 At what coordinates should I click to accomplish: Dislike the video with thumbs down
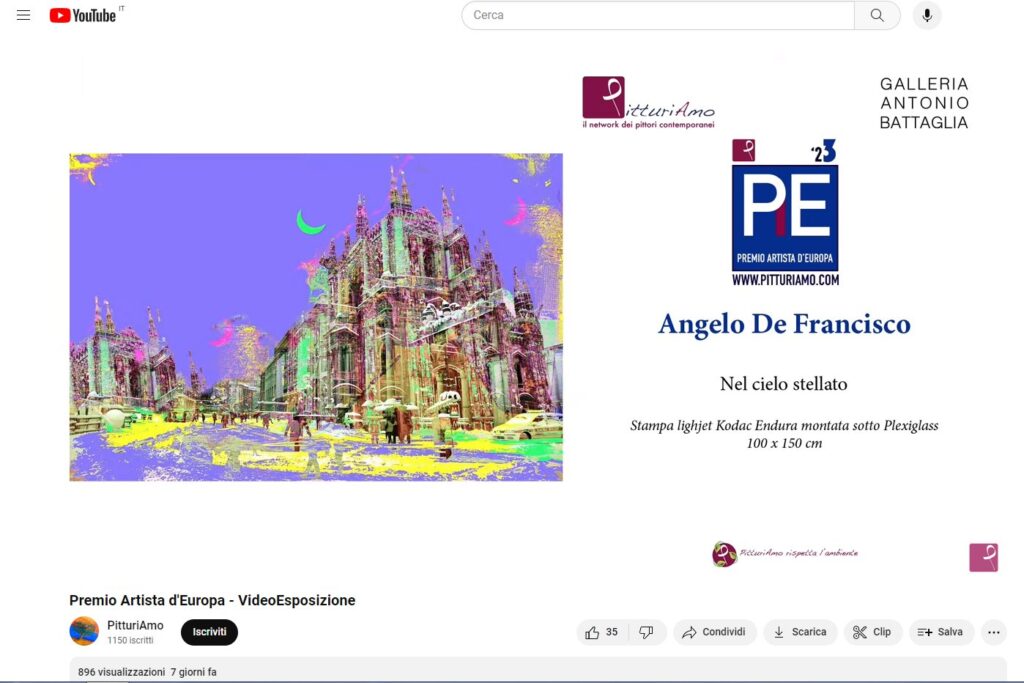tap(646, 632)
